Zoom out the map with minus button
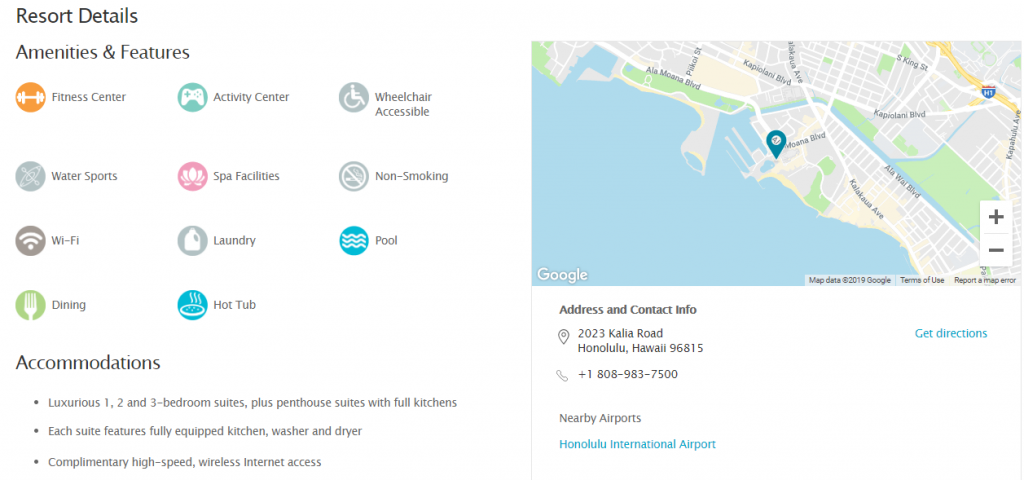The image size is (1024, 480). coord(996,250)
